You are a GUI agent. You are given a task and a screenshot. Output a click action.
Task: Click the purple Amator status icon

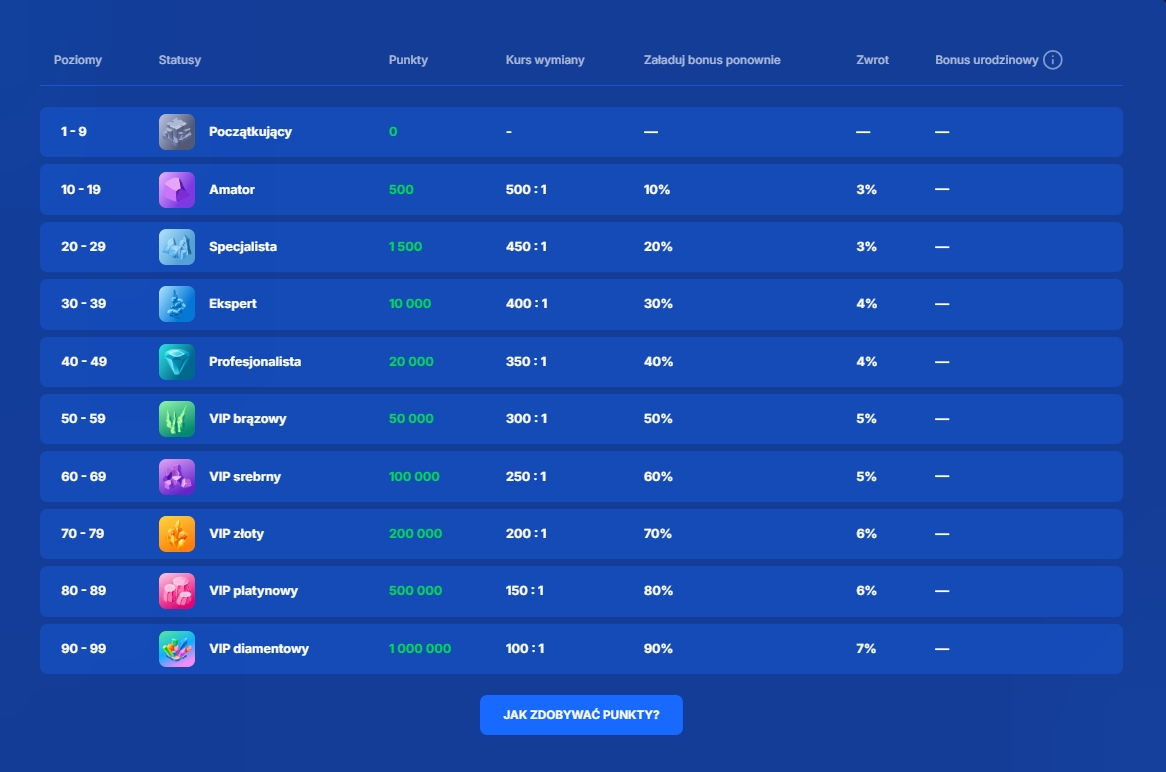pyautogui.click(x=176, y=190)
